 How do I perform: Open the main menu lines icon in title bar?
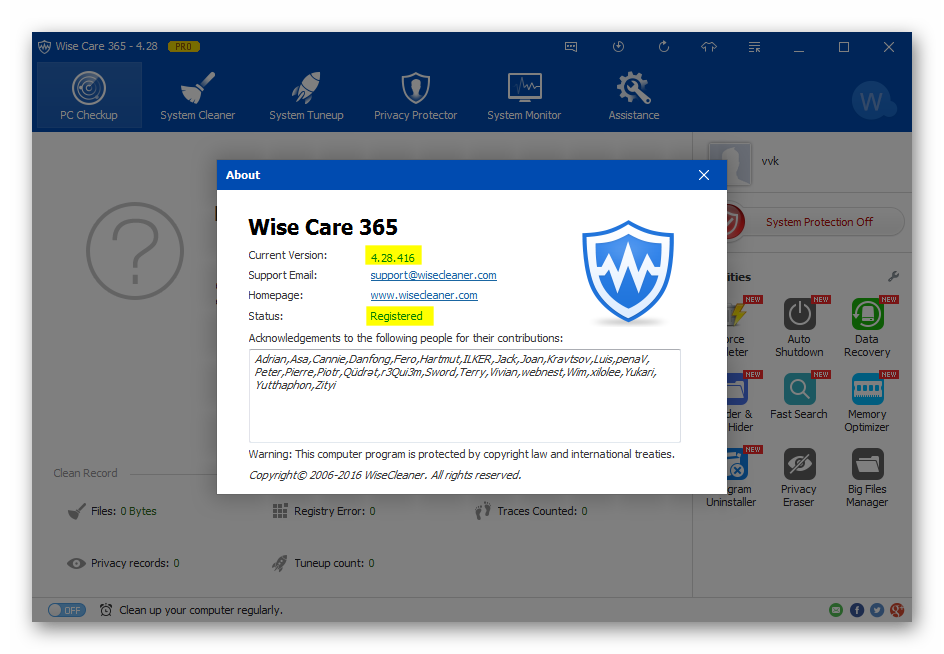point(754,47)
